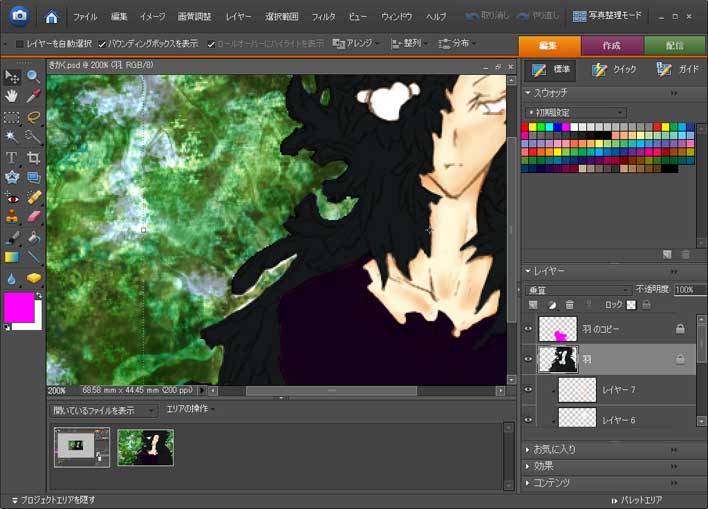Viewport: 708px width, 509px height.
Task: Pick the red swatch in Swatches panel
Action: tap(525, 127)
